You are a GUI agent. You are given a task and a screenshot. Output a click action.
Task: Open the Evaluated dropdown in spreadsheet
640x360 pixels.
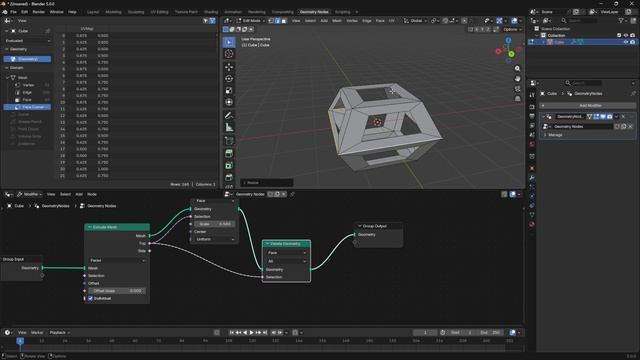point(28,41)
